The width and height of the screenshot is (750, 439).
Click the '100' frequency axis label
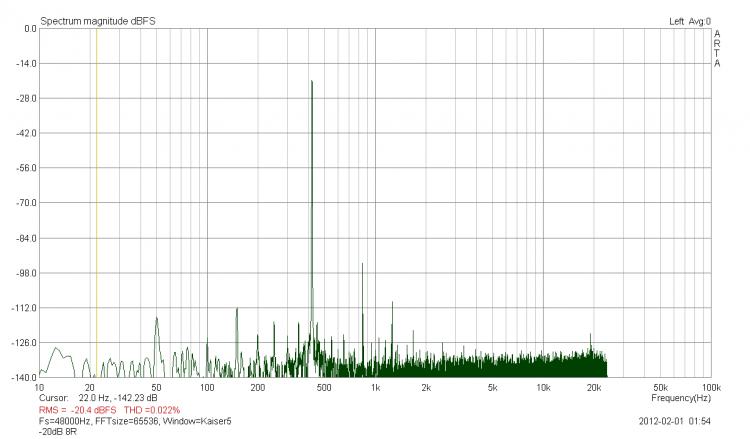tap(207, 387)
